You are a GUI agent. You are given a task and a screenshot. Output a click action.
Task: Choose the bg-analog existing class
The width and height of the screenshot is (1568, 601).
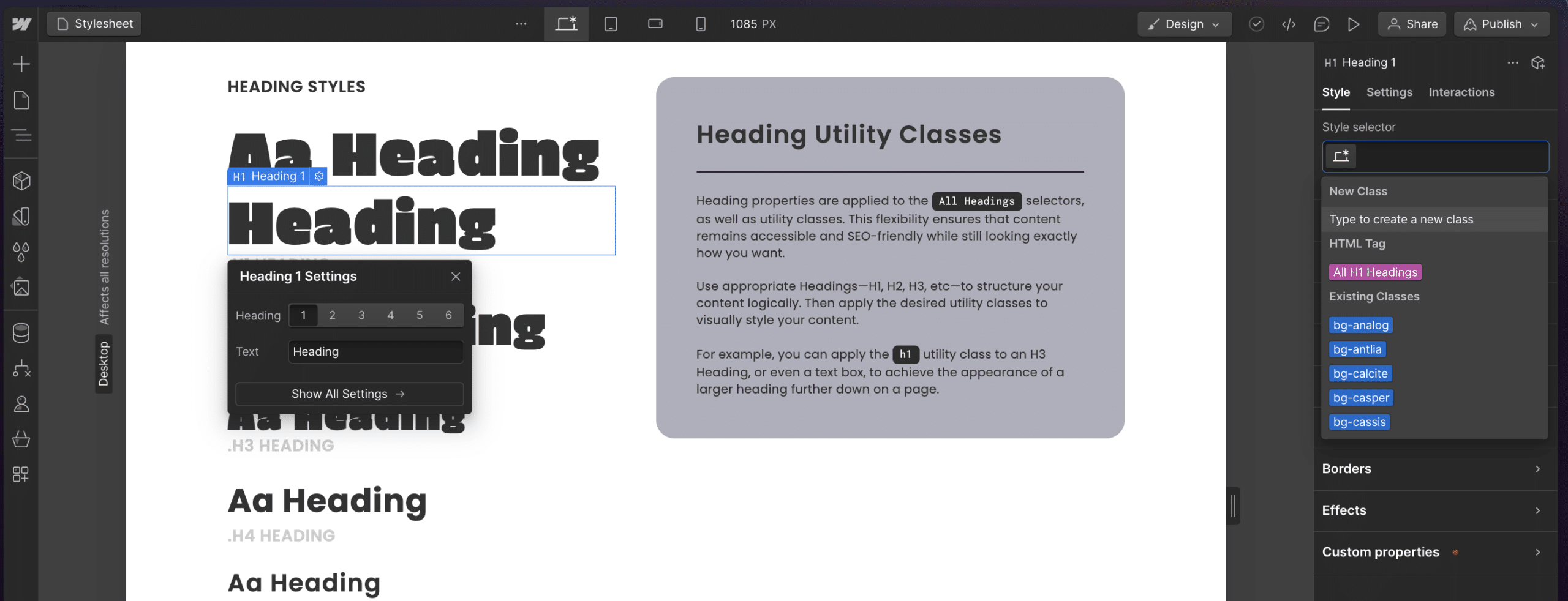click(x=1361, y=325)
